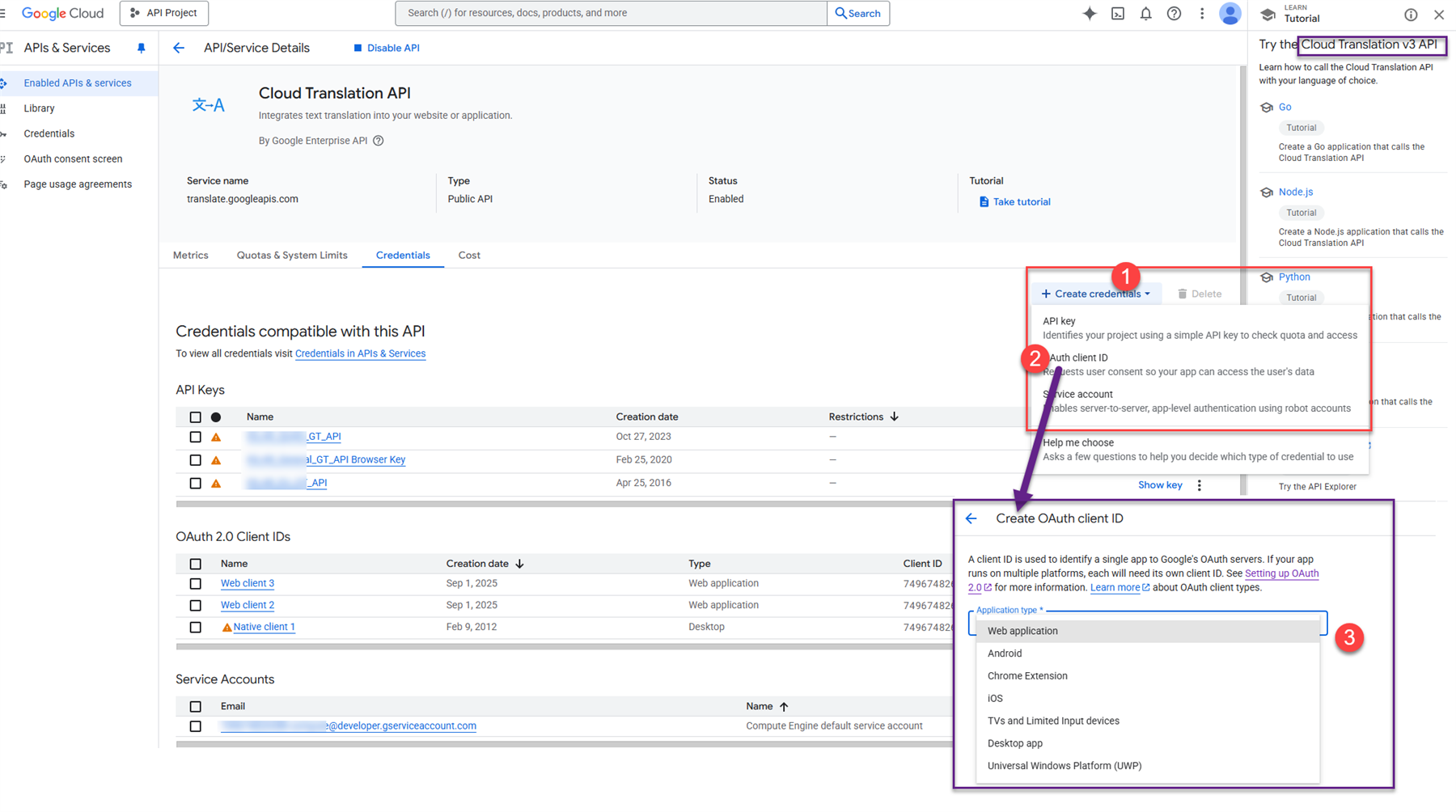This screenshot has height=812, width=1456.
Task: Check the Native client 1 checkbox
Action: pos(196,628)
